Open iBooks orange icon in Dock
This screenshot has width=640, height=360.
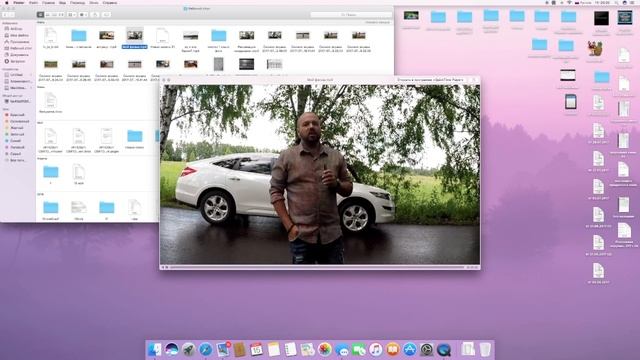[x=393, y=349]
